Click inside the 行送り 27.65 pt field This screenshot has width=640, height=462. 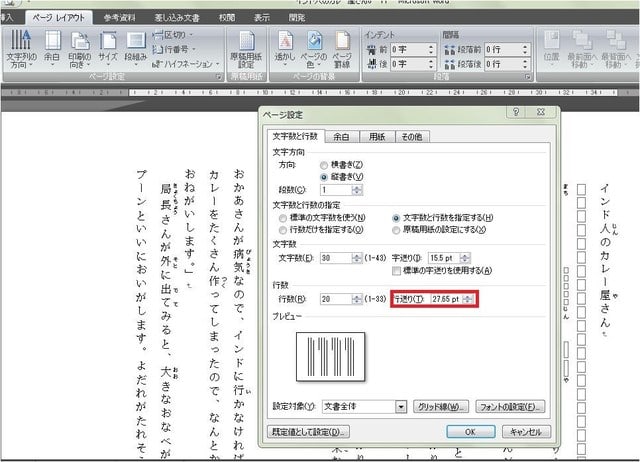[447, 299]
